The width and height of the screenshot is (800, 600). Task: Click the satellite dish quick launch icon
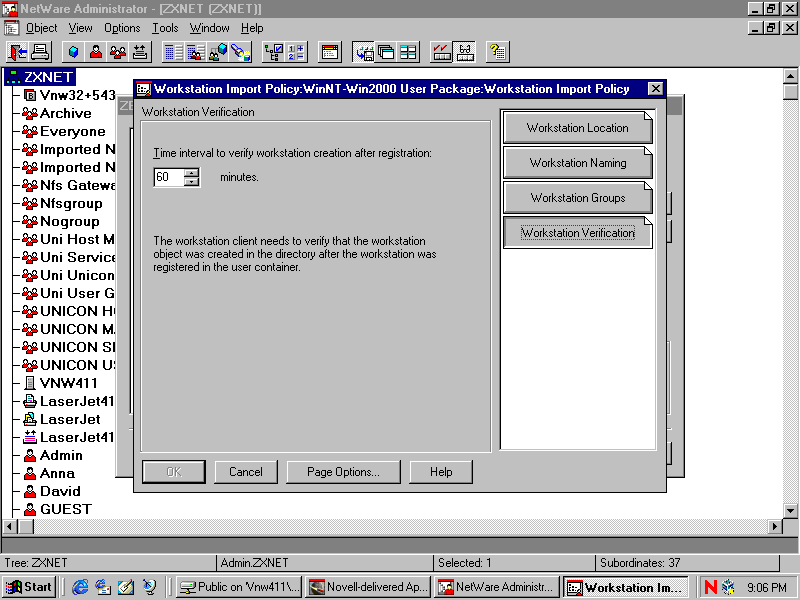click(149, 587)
